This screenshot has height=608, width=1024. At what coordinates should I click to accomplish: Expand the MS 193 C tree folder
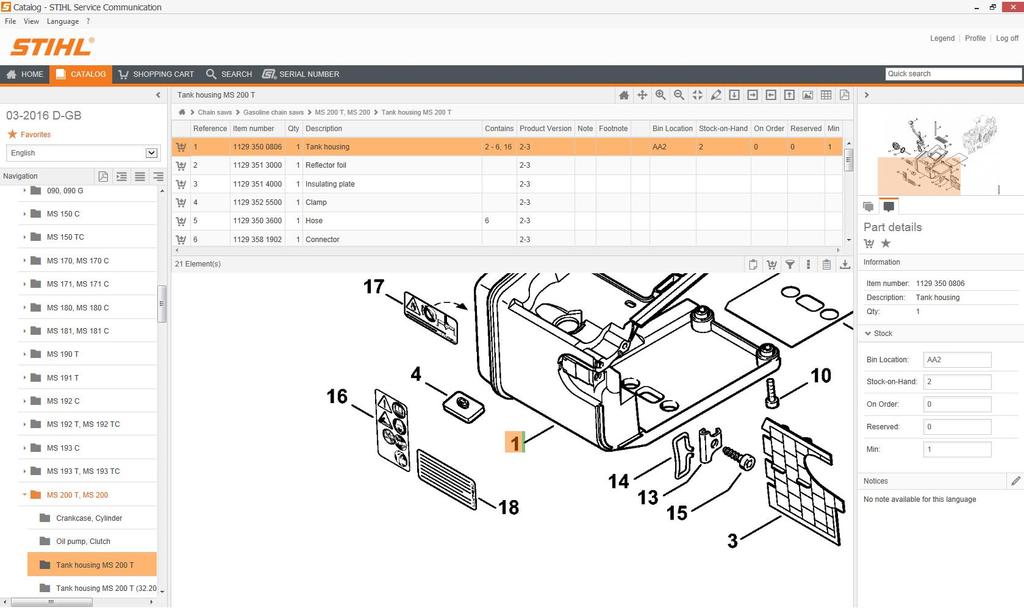pos(25,448)
